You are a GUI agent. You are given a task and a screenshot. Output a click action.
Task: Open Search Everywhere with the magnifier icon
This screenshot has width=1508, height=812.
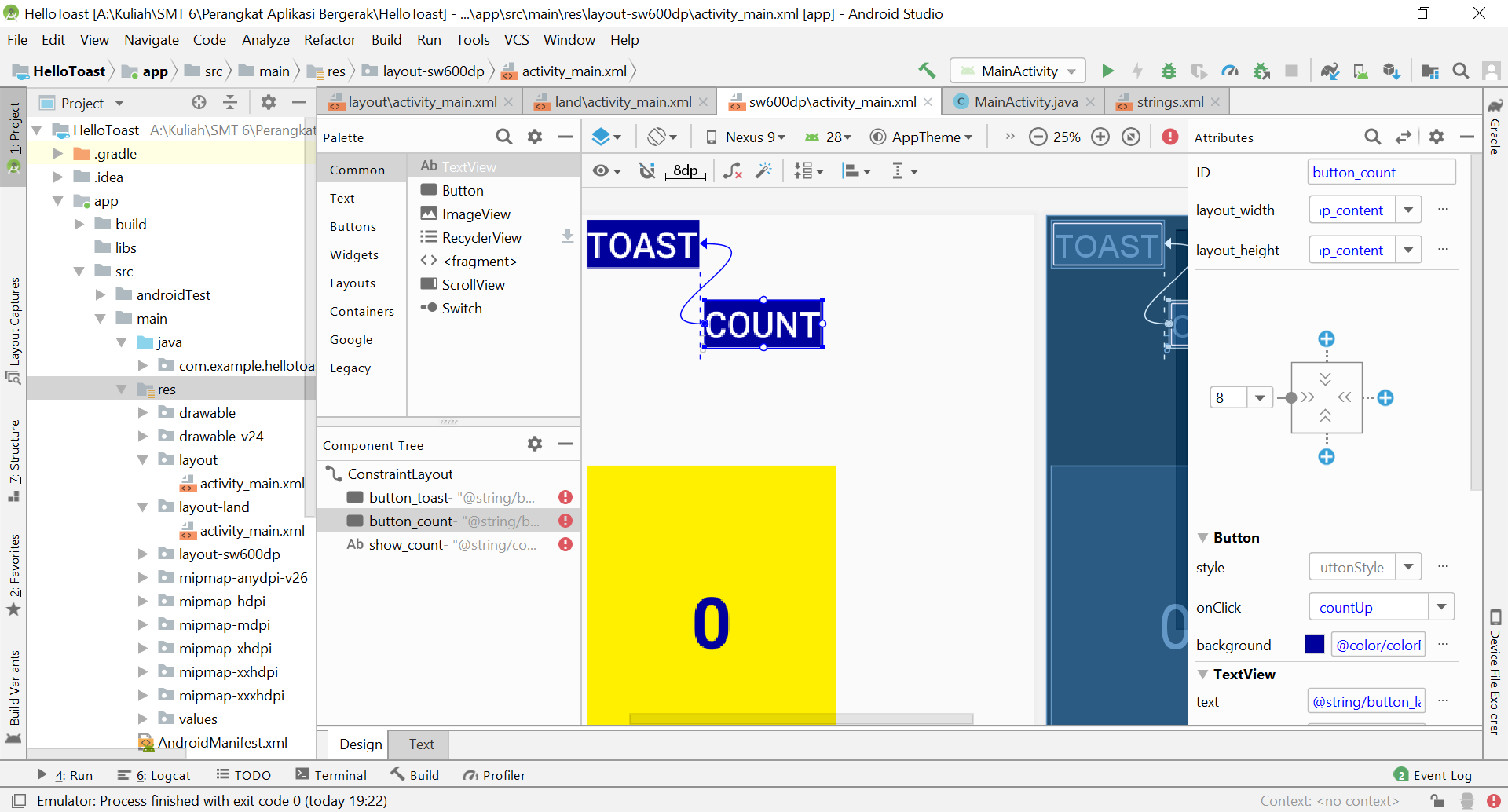tap(1462, 71)
